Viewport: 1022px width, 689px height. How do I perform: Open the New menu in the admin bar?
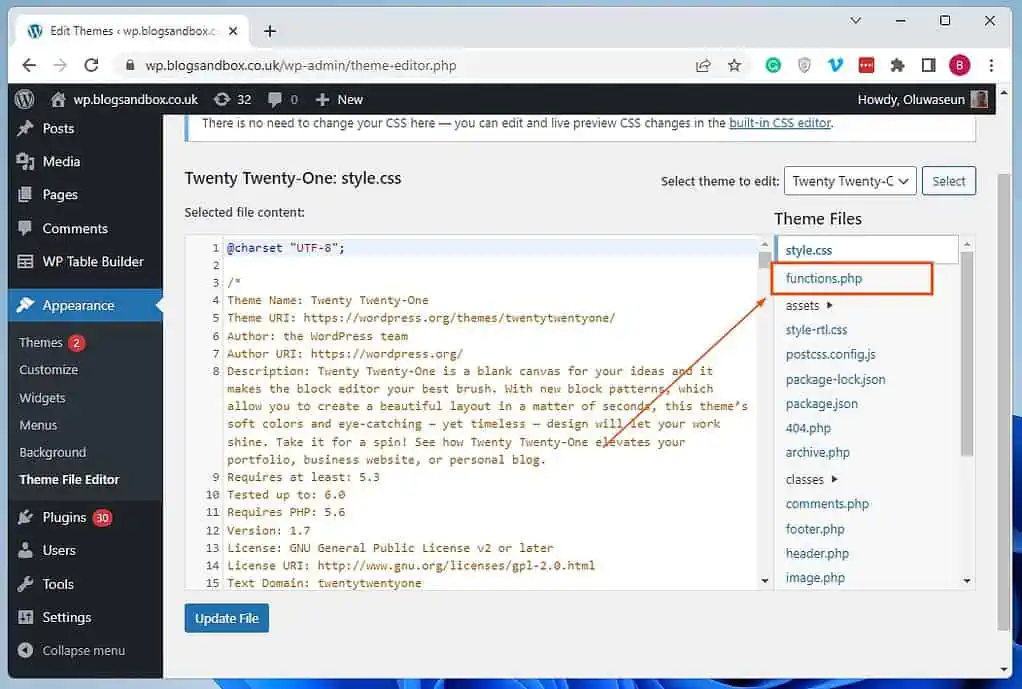coord(339,99)
